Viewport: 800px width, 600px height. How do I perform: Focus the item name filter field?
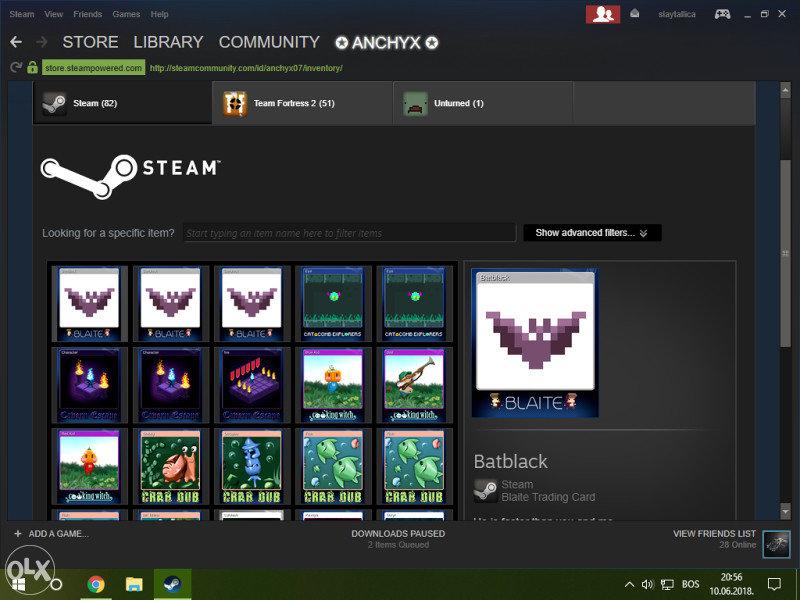(349, 233)
